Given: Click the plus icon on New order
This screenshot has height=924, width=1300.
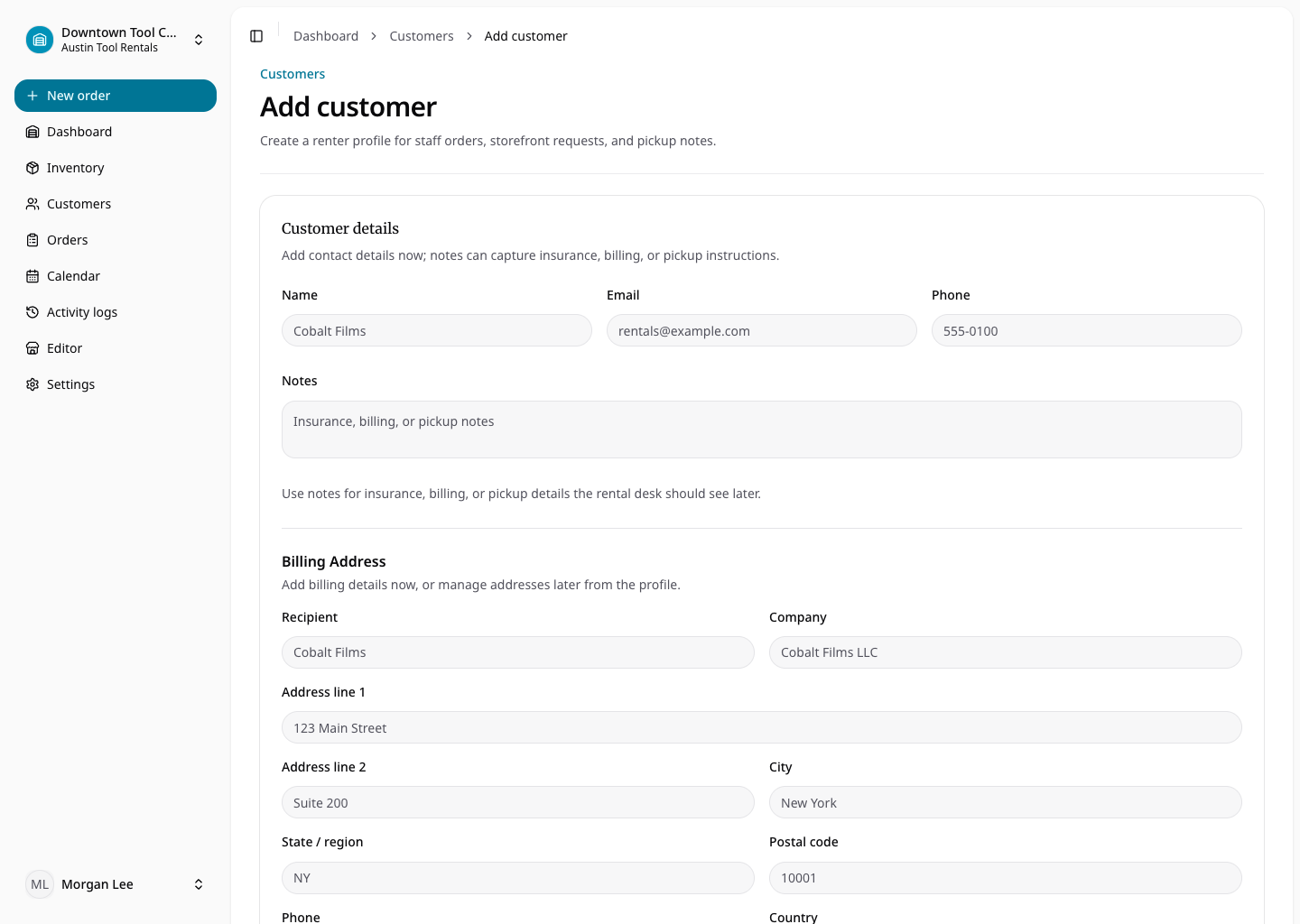Looking at the screenshot, I should click(x=32, y=96).
